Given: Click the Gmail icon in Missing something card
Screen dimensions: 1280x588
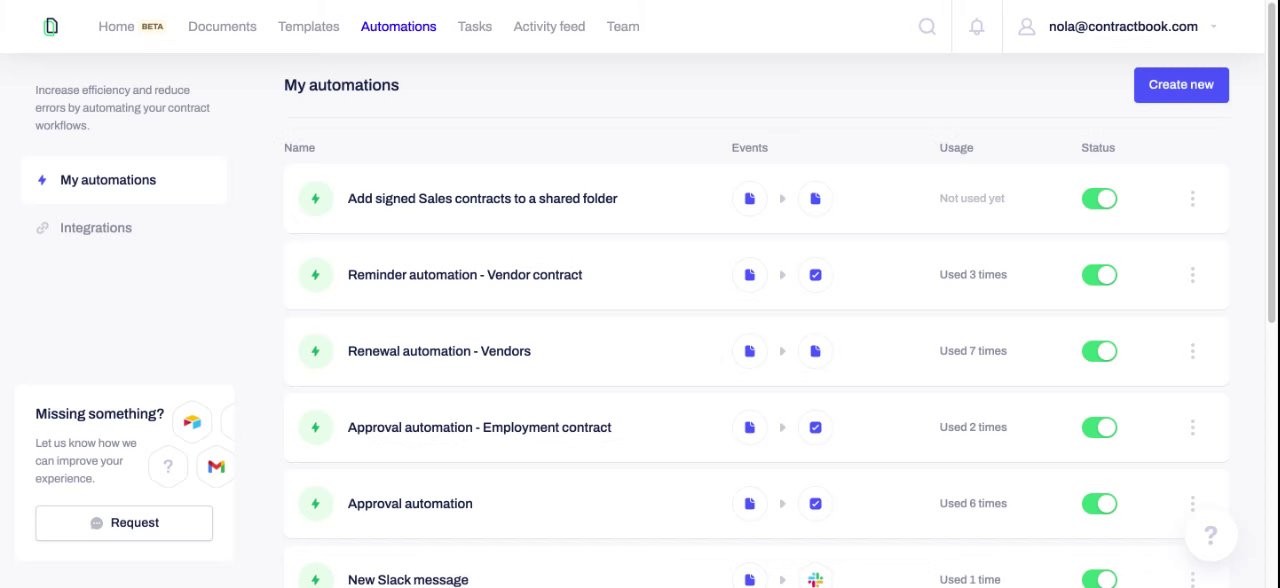Looking at the screenshot, I should tap(216, 466).
